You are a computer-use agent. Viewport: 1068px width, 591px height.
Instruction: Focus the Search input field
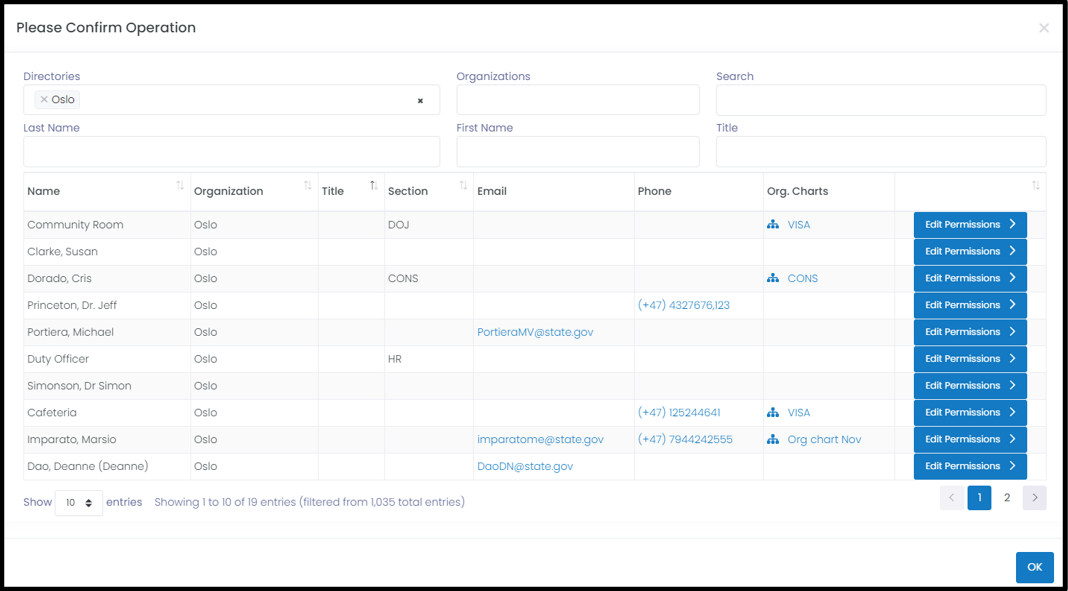point(881,100)
